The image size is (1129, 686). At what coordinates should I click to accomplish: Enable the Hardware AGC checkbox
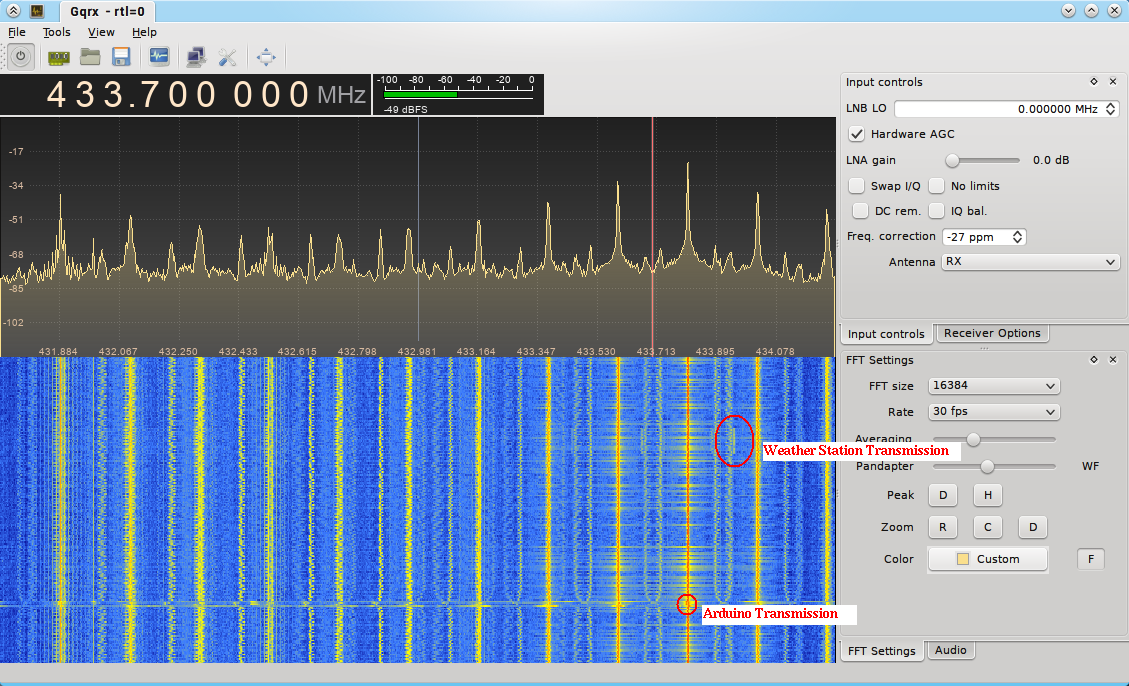pos(857,134)
